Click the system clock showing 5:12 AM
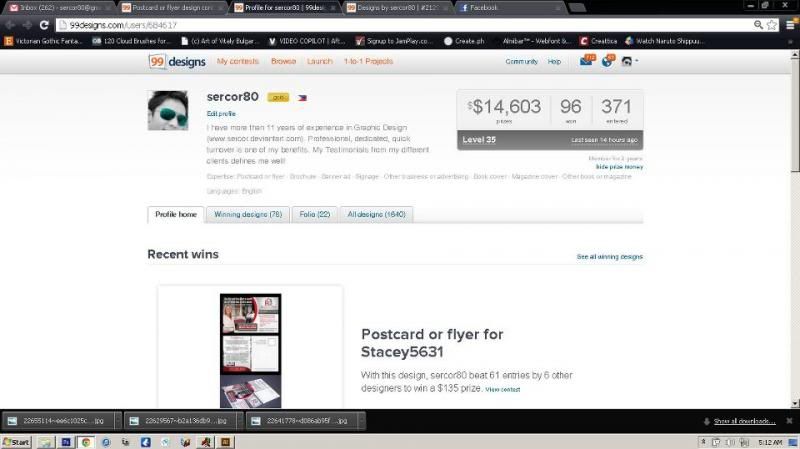Viewport: 800px width, 449px height. (770, 442)
